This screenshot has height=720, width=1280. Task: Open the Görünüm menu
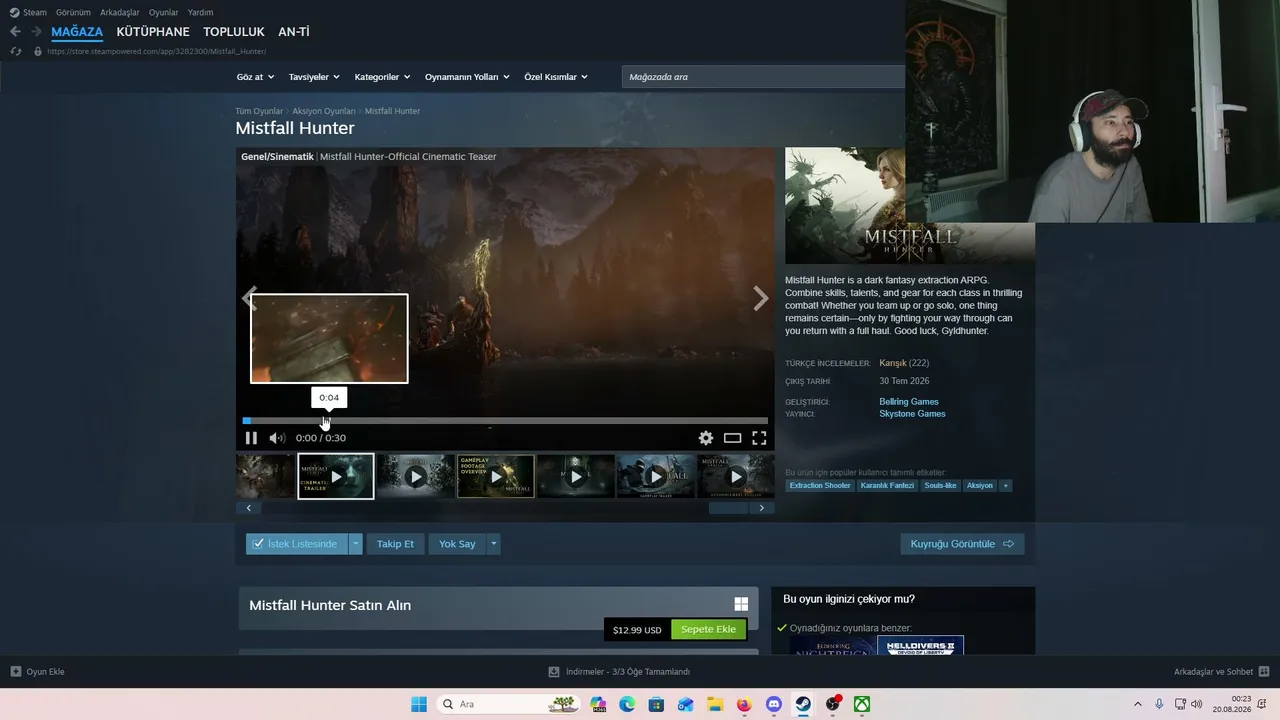point(73,12)
